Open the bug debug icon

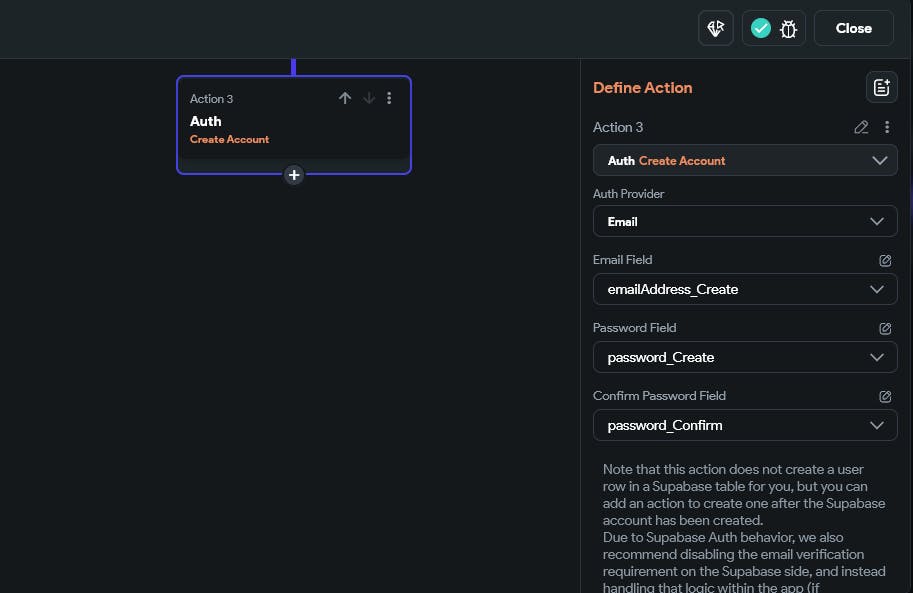pyautogui.click(x=788, y=29)
